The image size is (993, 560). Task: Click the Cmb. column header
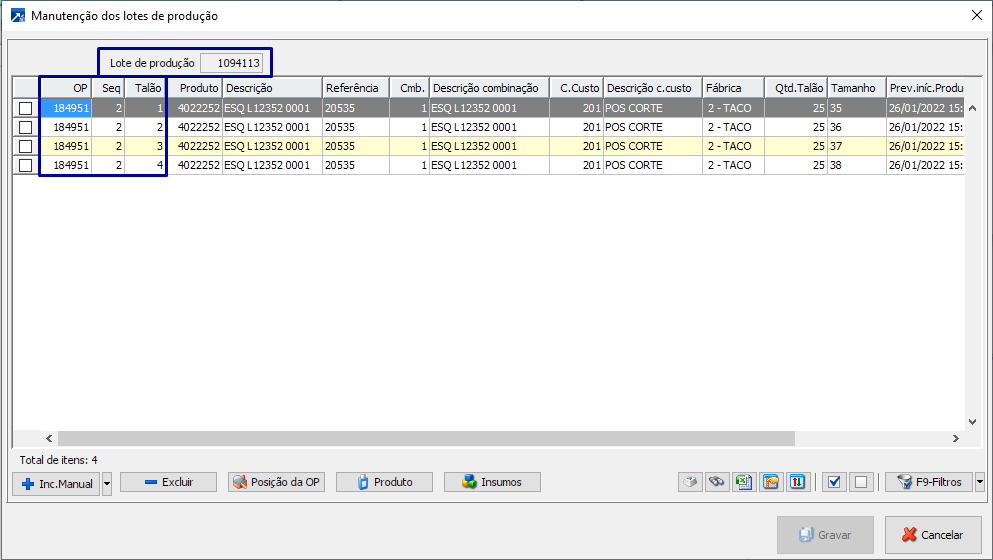pos(410,88)
